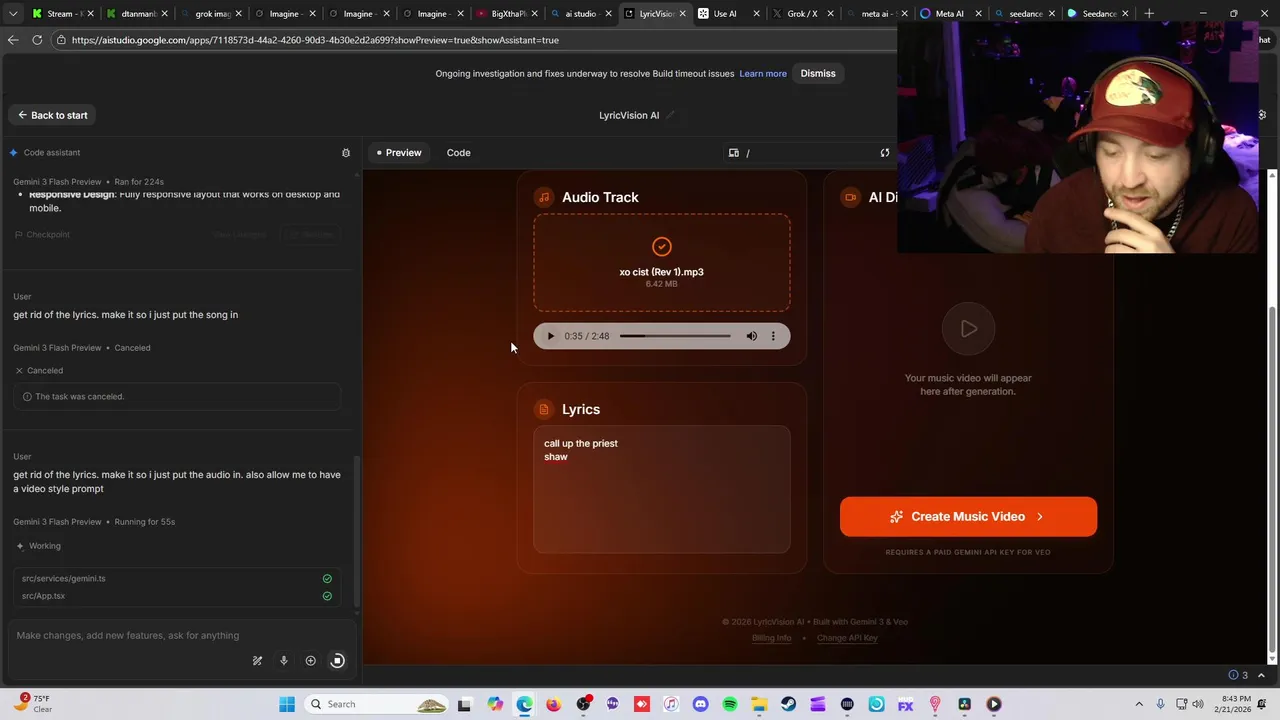
Task: Click the uploaded file checkmark icon
Action: [x=661, y=246]
